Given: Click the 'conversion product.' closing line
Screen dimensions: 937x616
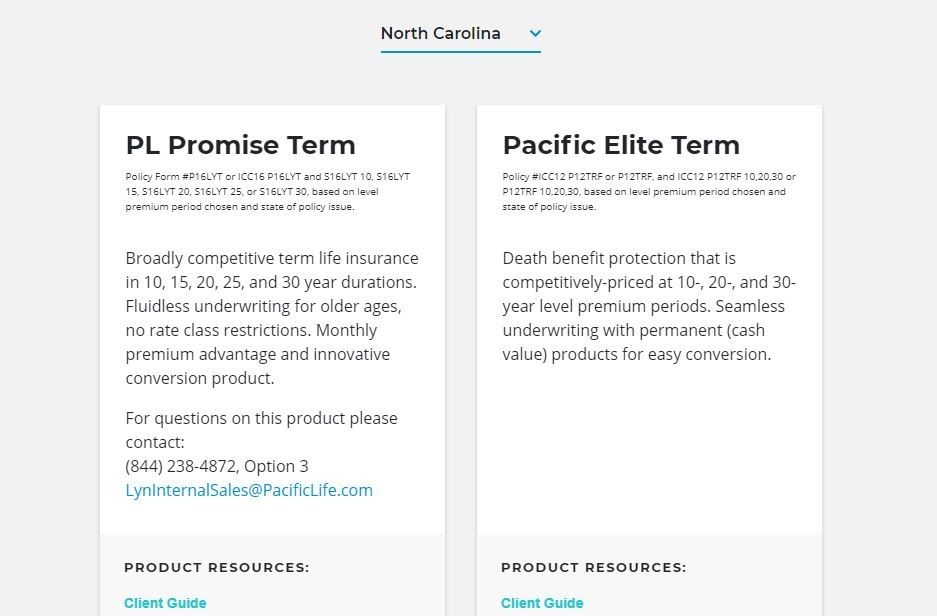Looking at the screenshot, I should coord(200,378).
